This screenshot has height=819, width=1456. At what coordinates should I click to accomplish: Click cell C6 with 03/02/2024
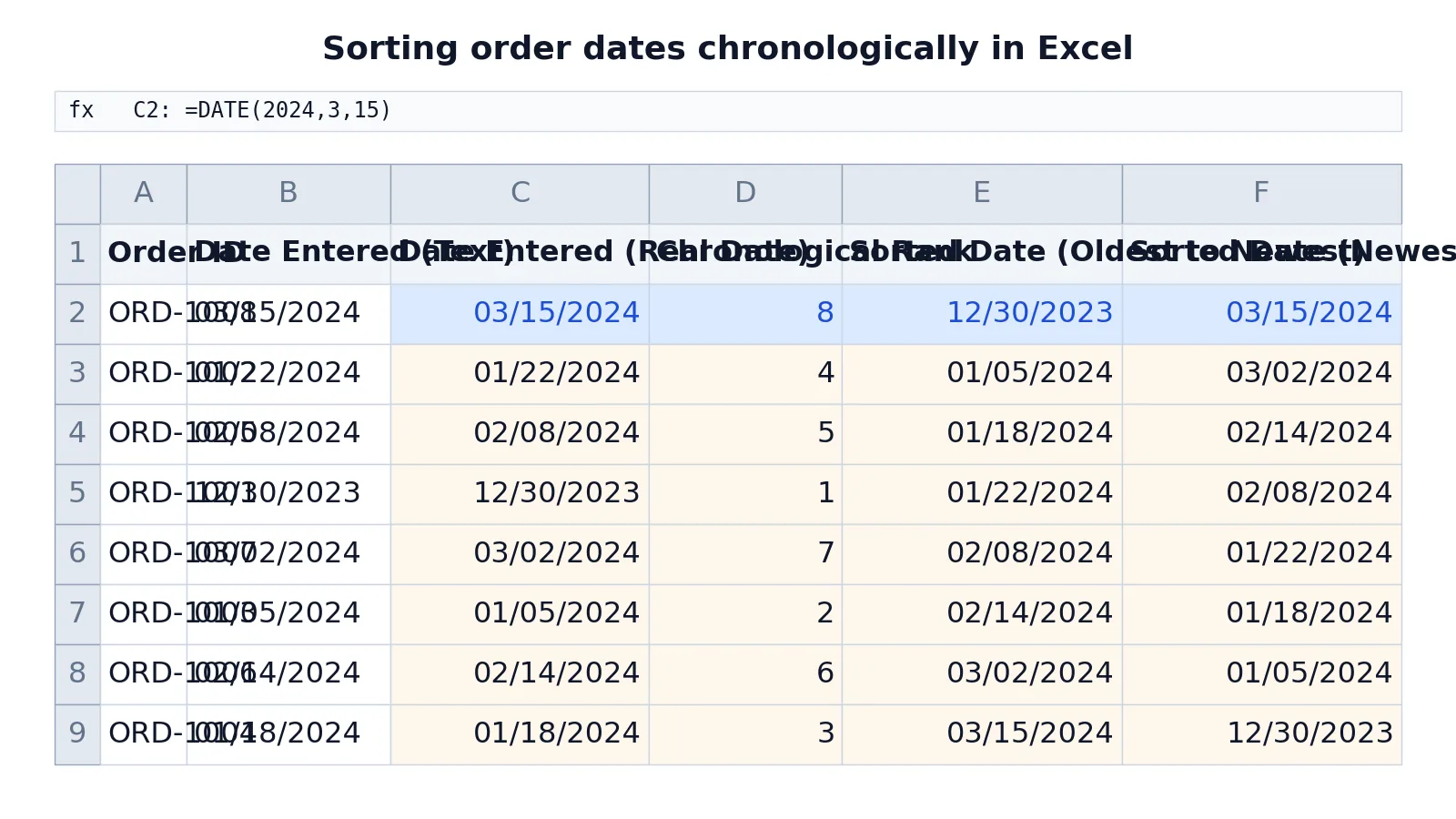point(520,554)
